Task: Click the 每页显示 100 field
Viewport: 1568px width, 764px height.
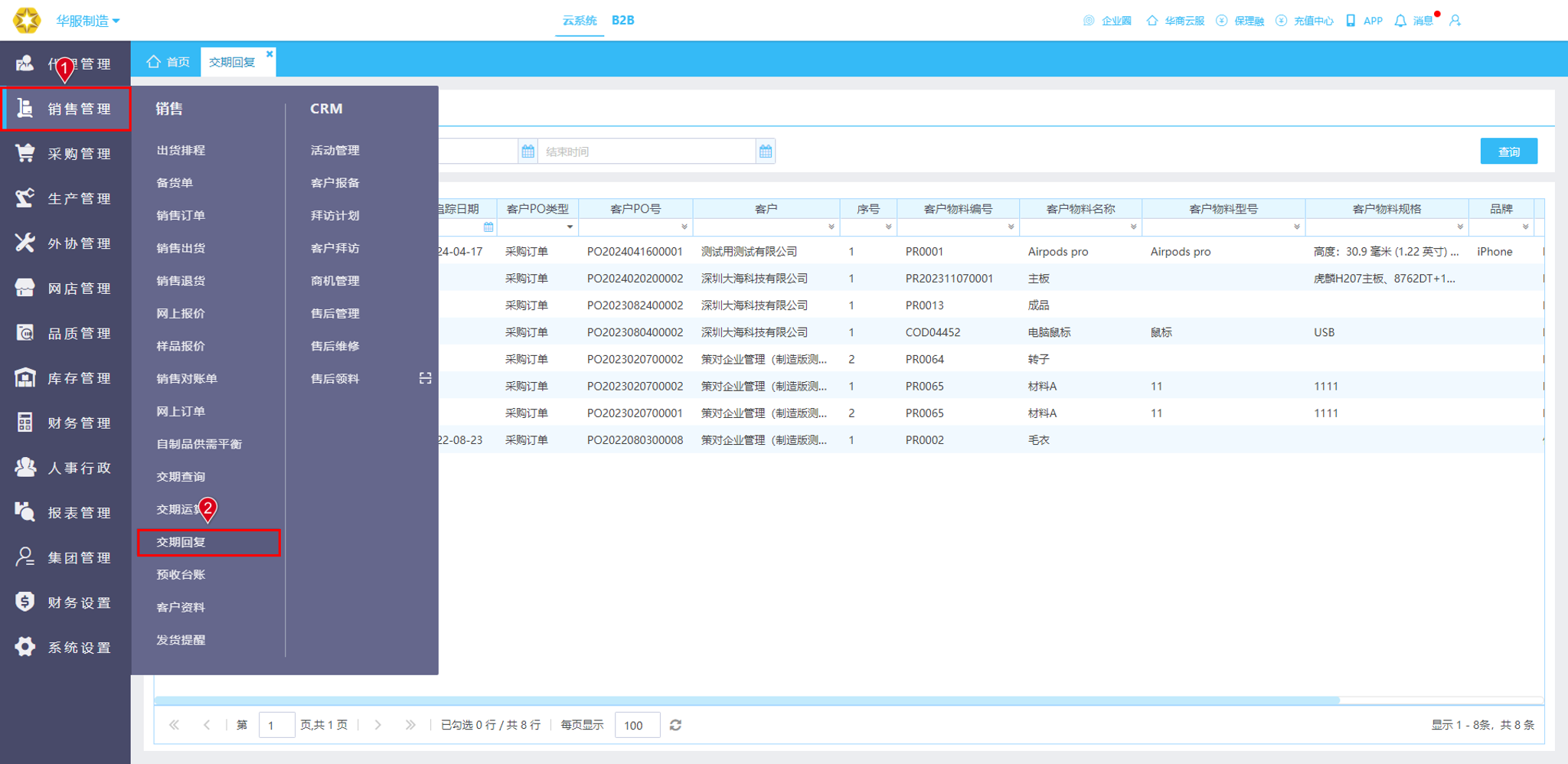Action: pos(637,725)
